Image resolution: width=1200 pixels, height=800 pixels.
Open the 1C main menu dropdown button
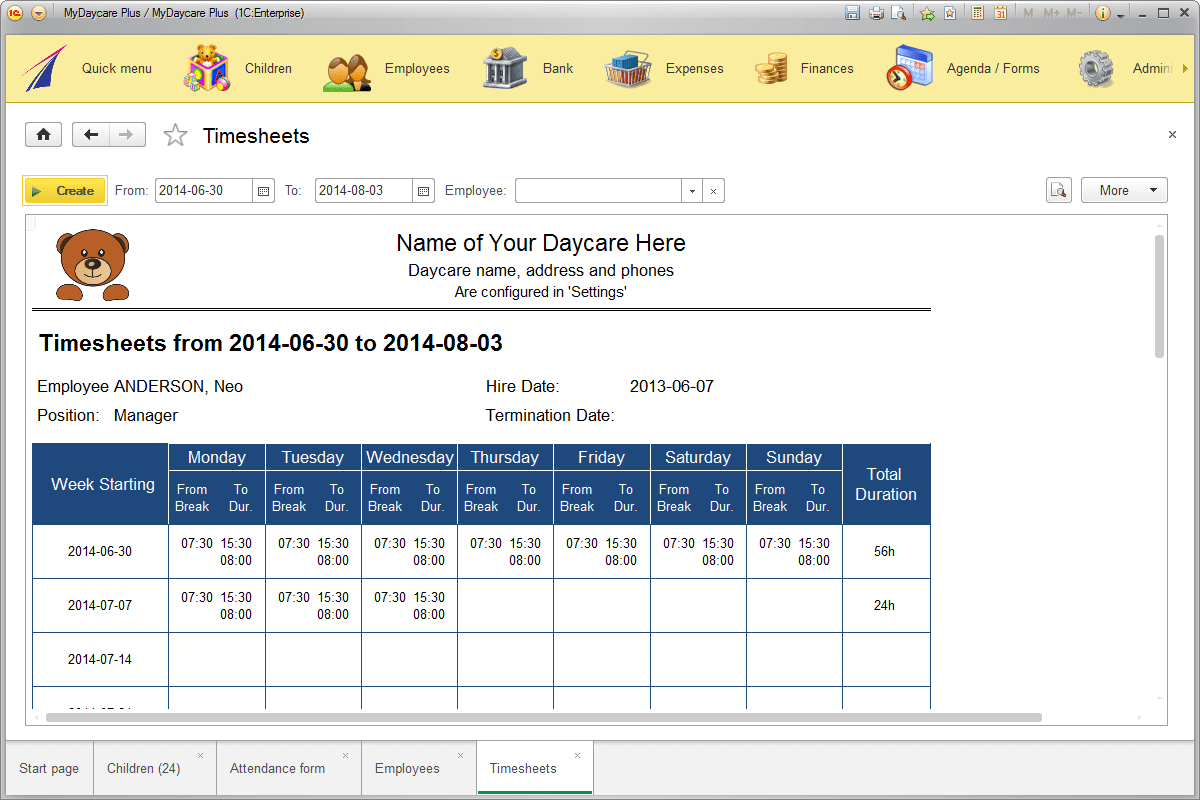(x=39, y=13)
